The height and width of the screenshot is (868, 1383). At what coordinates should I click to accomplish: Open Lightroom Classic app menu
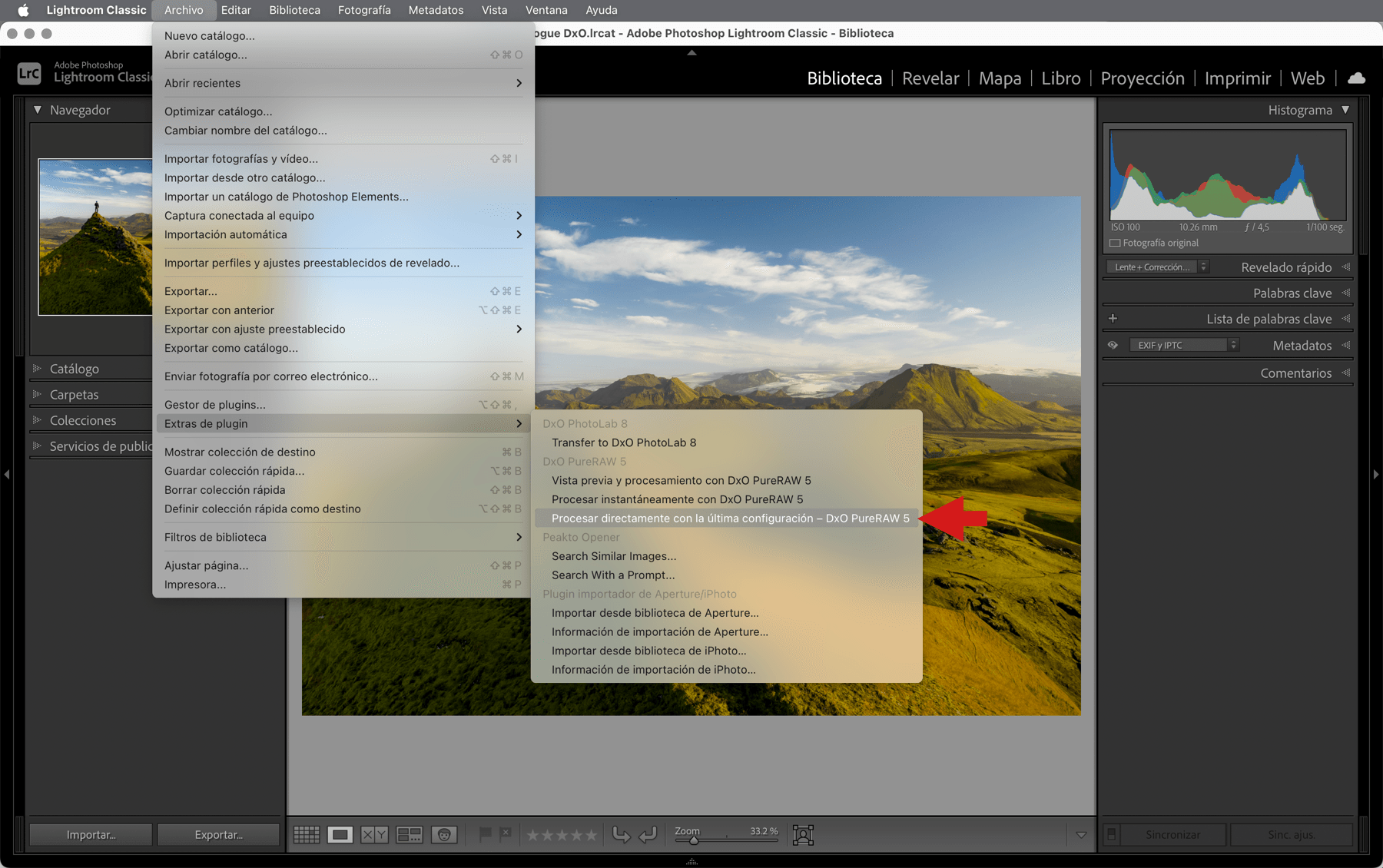[96, 10]
